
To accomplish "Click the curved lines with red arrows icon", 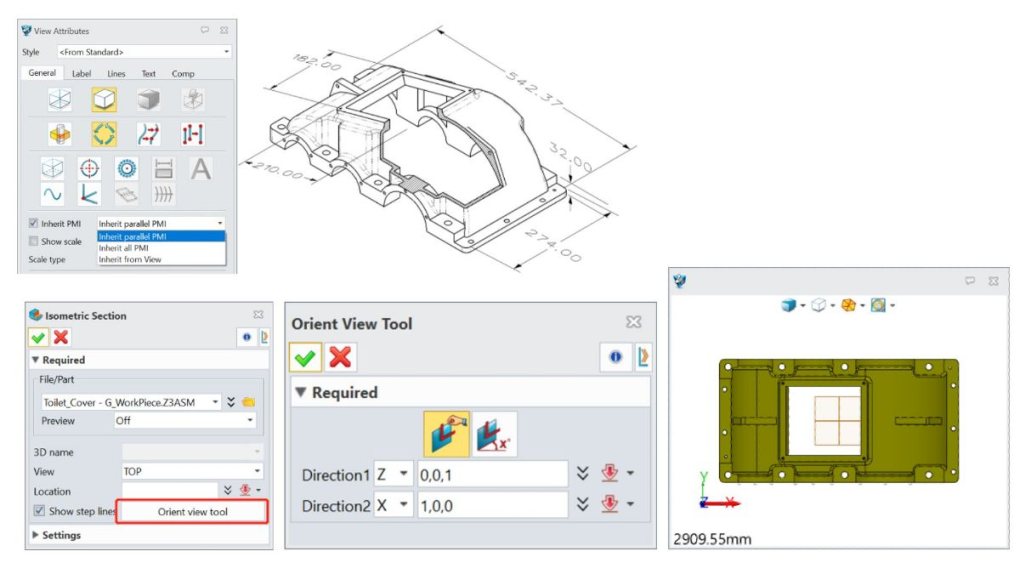I will 148,134.
